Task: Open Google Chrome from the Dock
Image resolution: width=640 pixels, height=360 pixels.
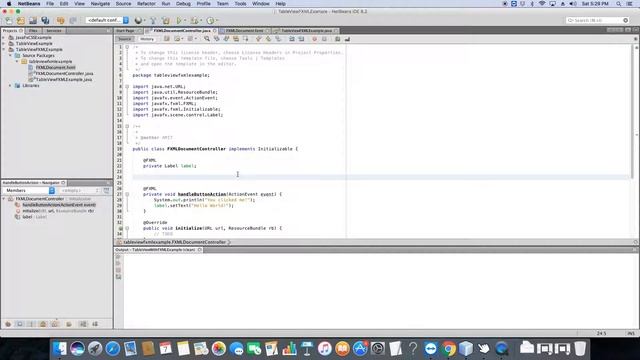Action: (448, 349)
